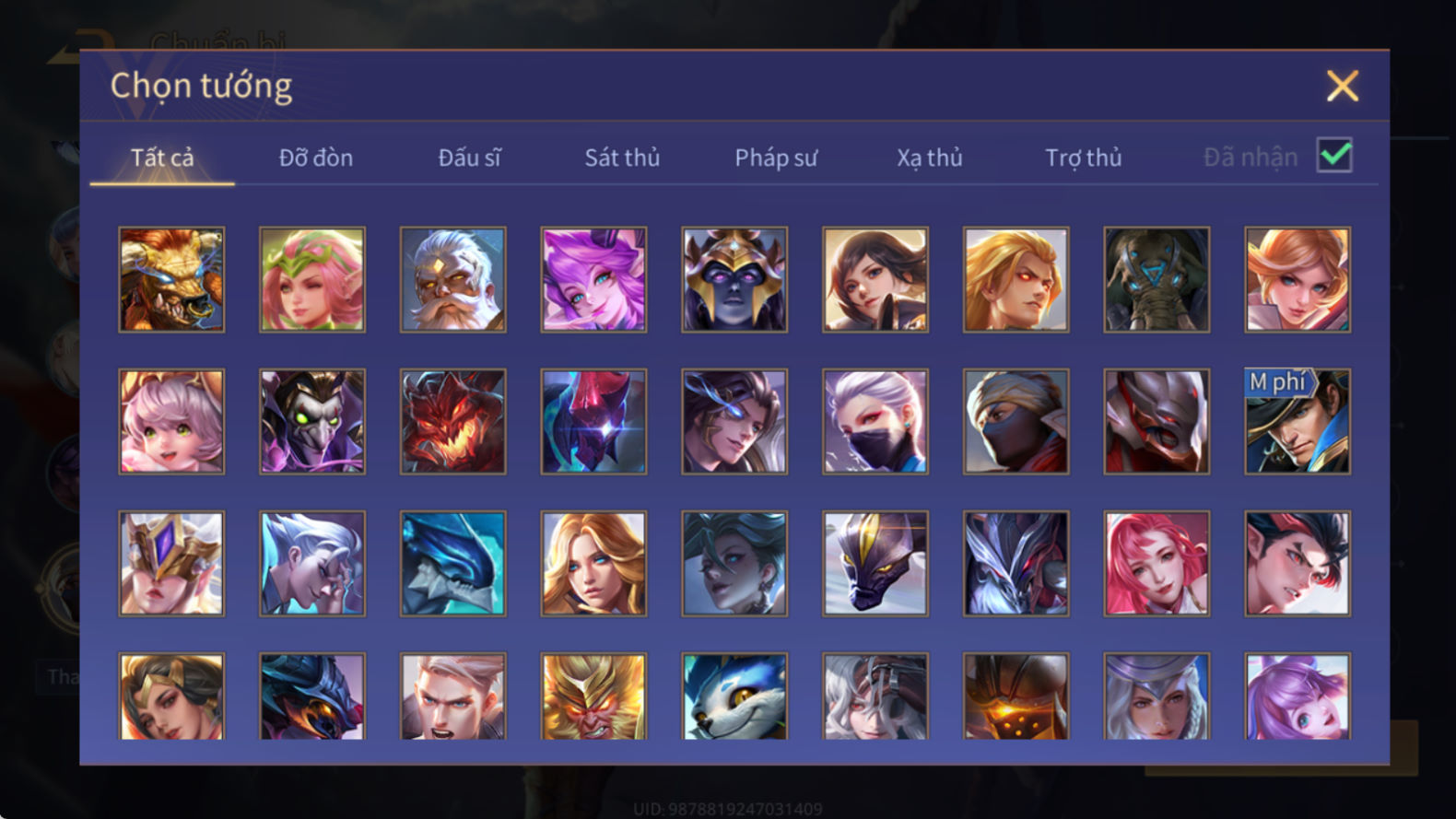The width and height of the screenshot is (1456, 819).
Task: Pick the blue raccoon hero portrait
Action: click(x=734, y=696)
